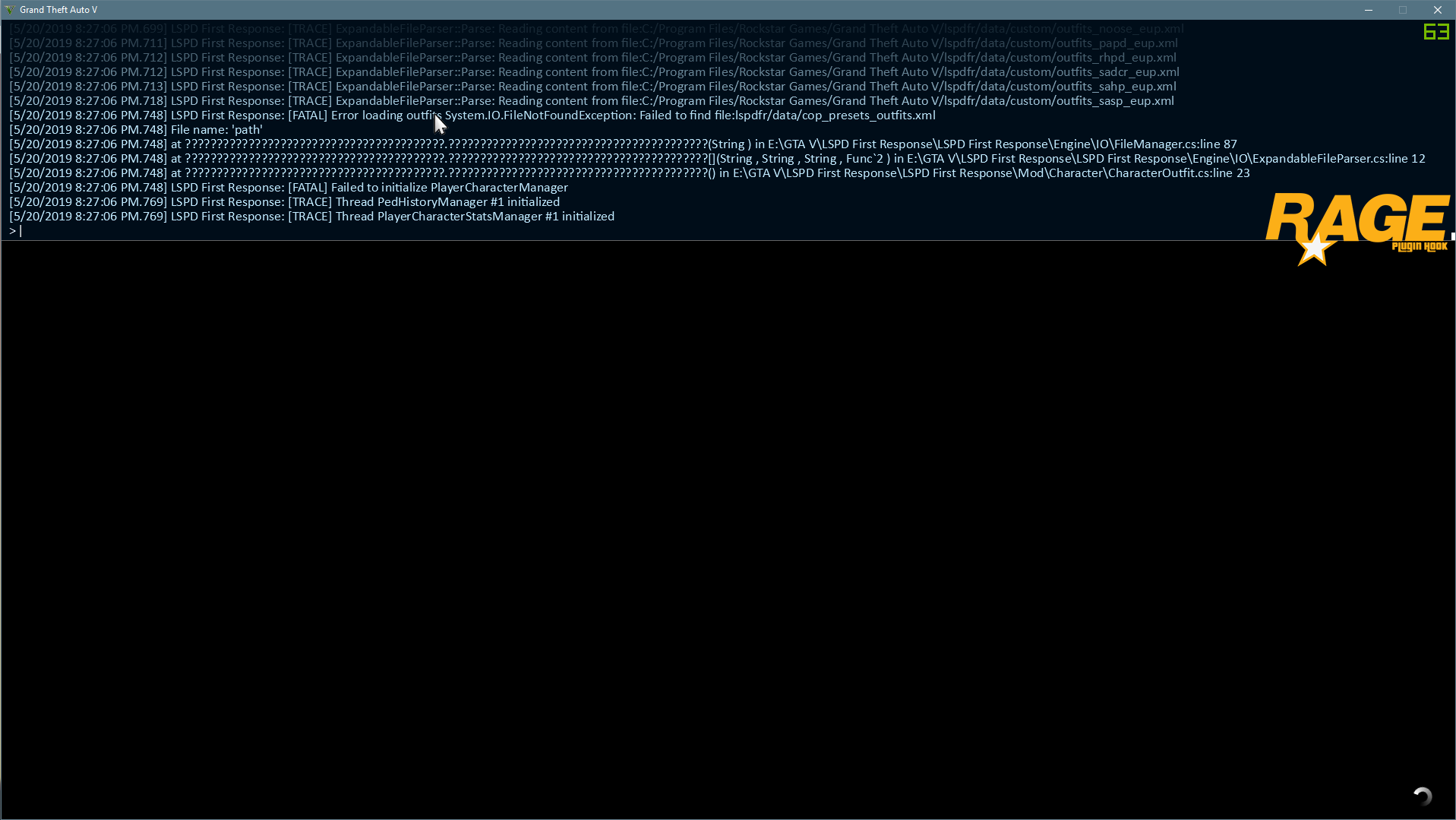Click the line reading outfits_rhpd_eup.xml
Screen dimensions: 1456x820
coord(592,58)
